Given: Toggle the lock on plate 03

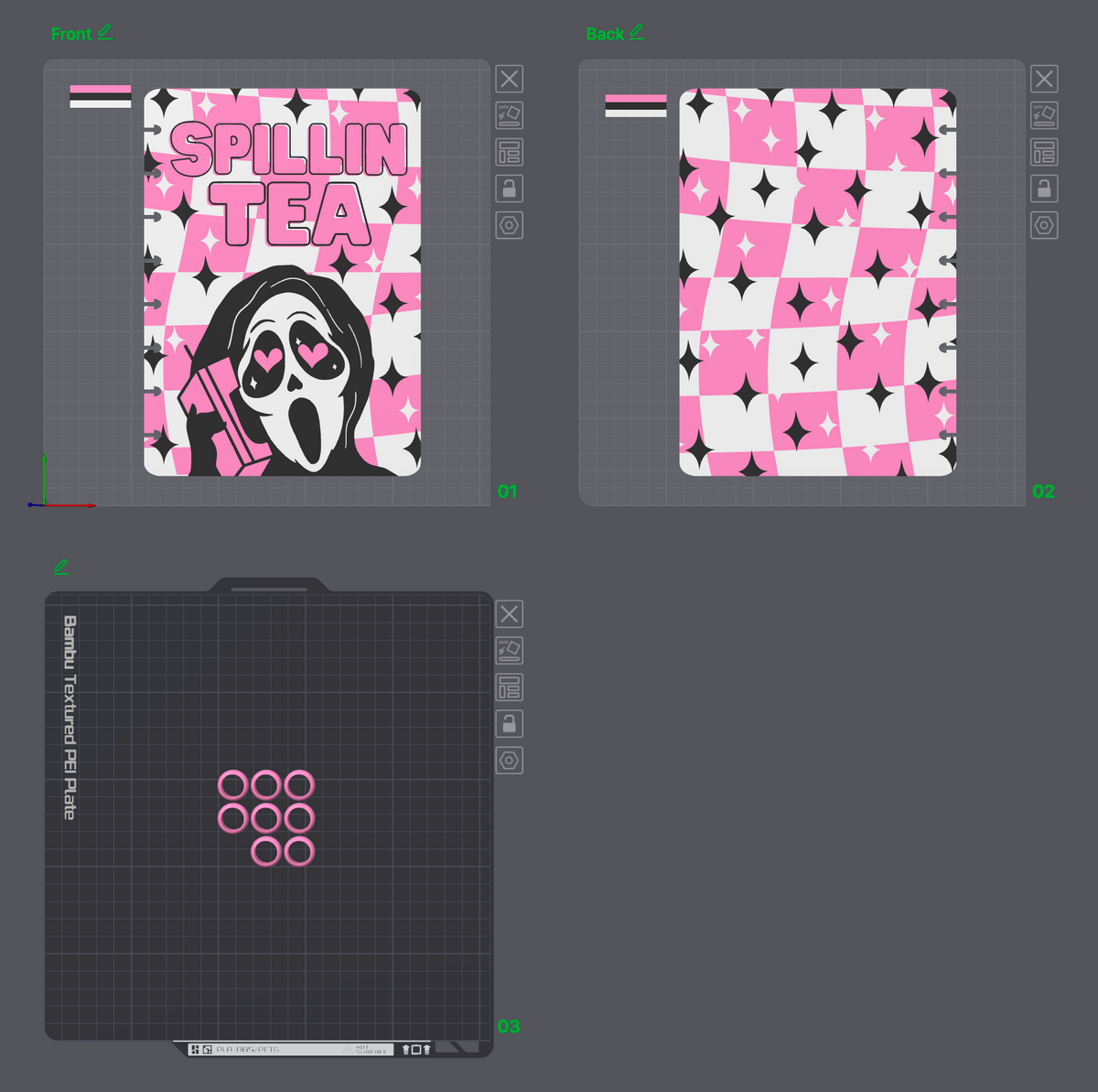Looking at the screenshot, I should click(x=510, y=723).
